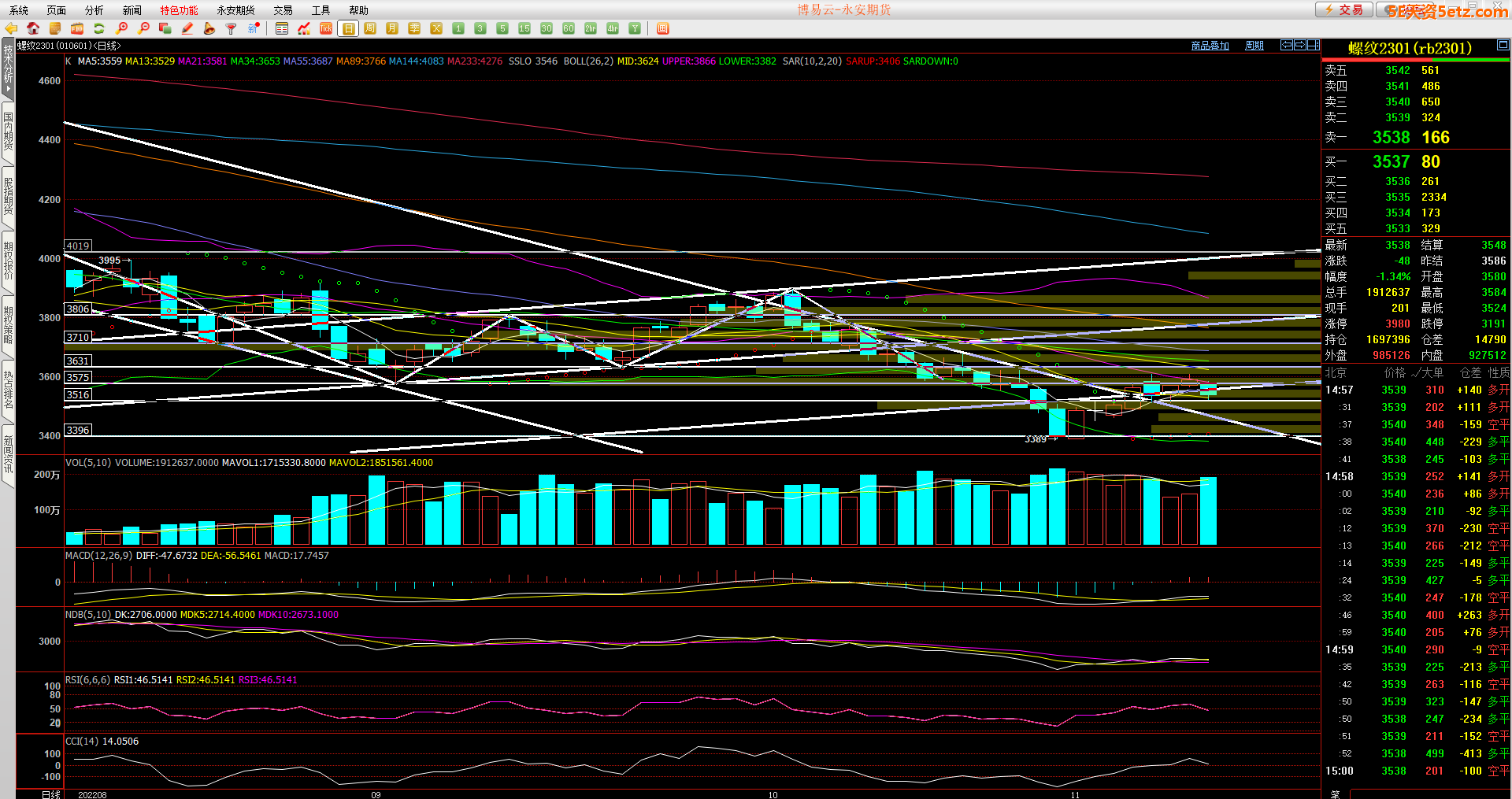Click the red 回 icon in toolbar
This screenshot has height=799, width=1512.
pyautogui.click(x=663, y=28)
